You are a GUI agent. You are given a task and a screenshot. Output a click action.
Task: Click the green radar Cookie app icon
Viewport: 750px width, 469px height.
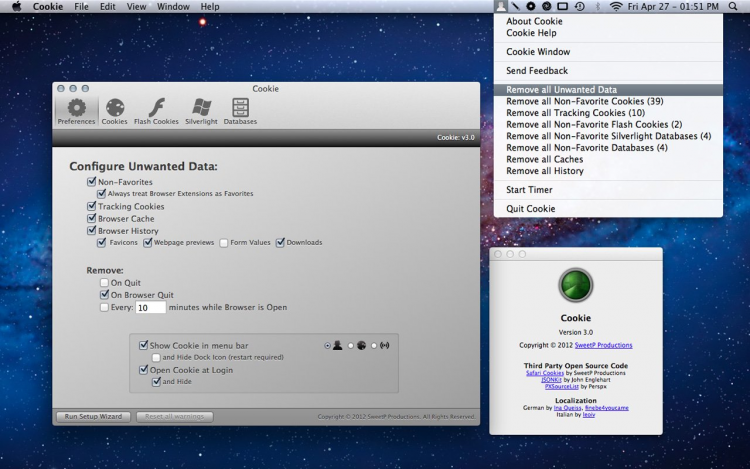pos(575,285)
